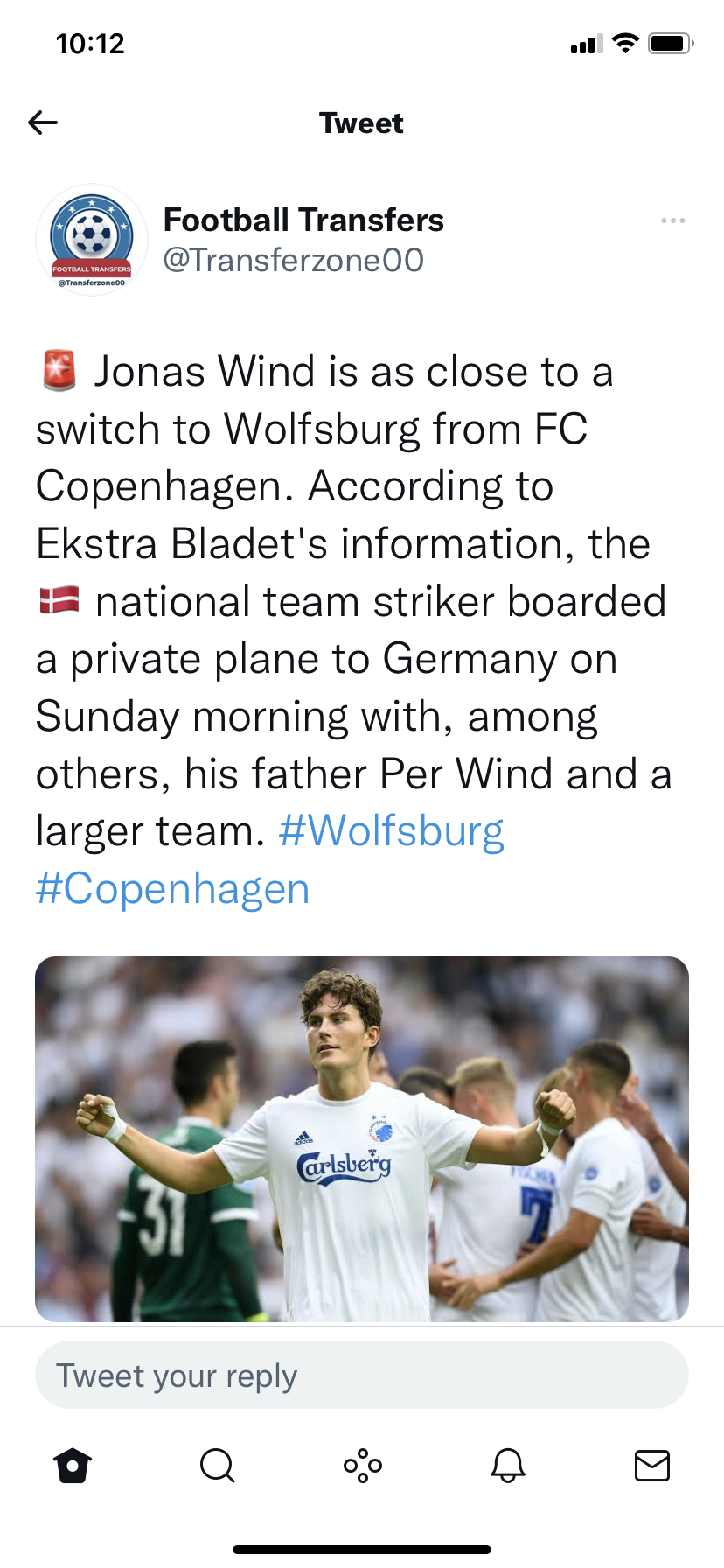Image resolution: width=724 pixels, height=1568 pixels.
Task: Open the Football Transfers profile picture
Action: pyautogui.click(x=92, y=240)
